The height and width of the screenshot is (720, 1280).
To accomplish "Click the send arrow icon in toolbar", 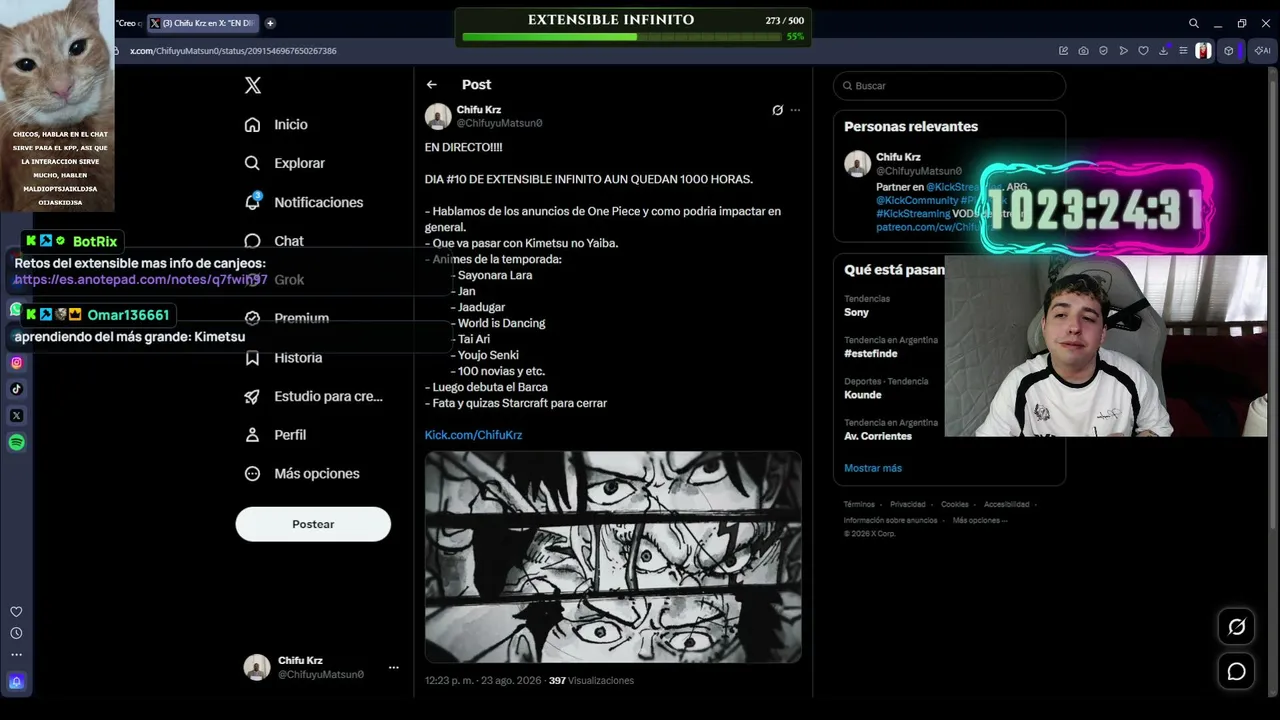I will click(x=1123, y=51).
